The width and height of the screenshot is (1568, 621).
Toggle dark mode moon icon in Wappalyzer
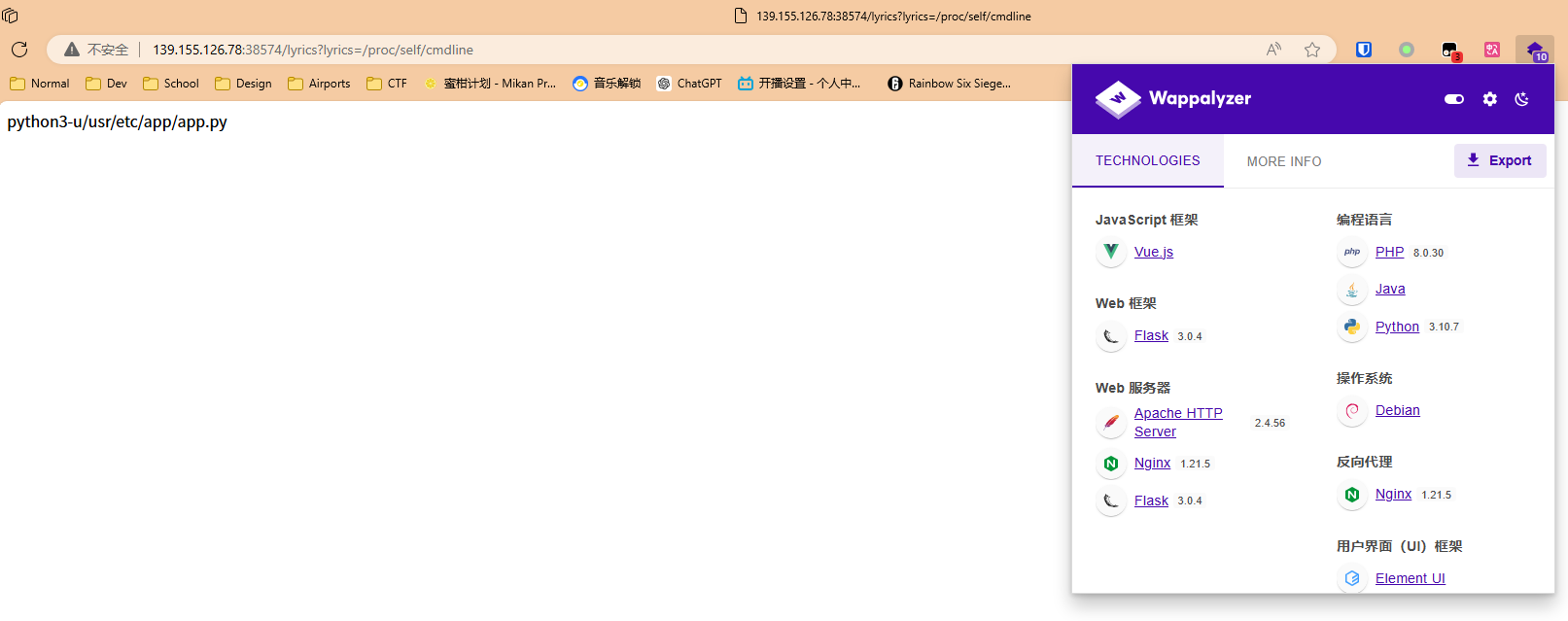tap(1522, 99)
